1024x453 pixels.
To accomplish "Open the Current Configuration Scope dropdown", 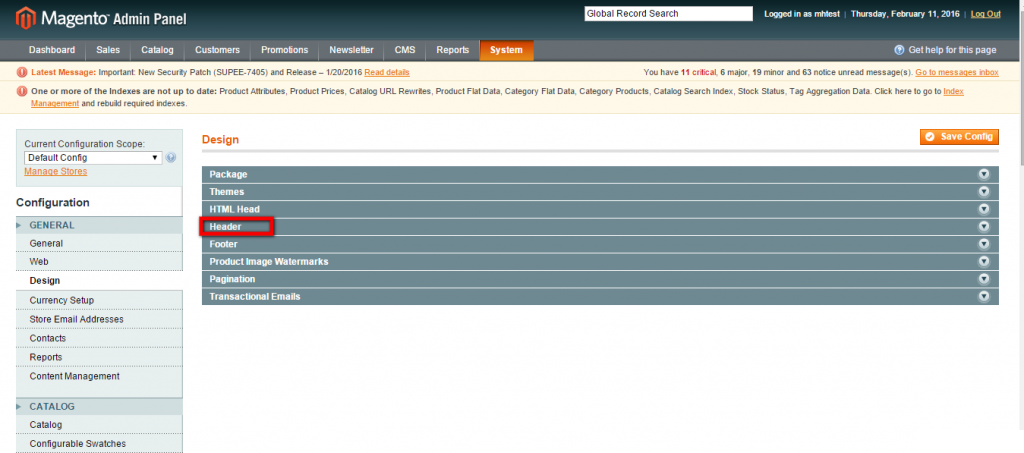I will pos(93,157).
